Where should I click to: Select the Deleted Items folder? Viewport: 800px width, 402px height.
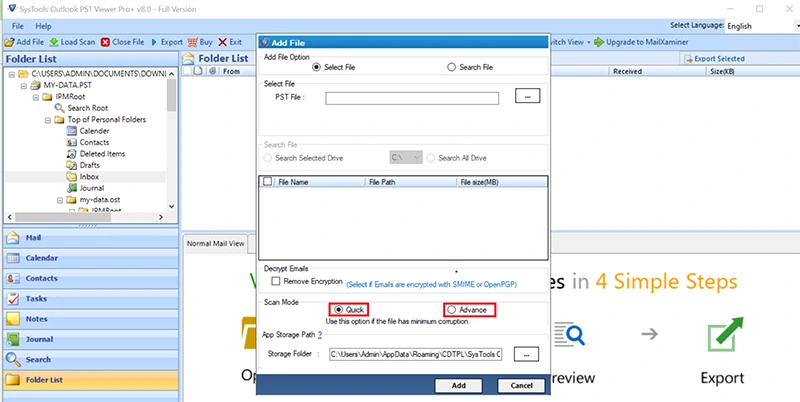pyautogui.click(x=95, y=154)
